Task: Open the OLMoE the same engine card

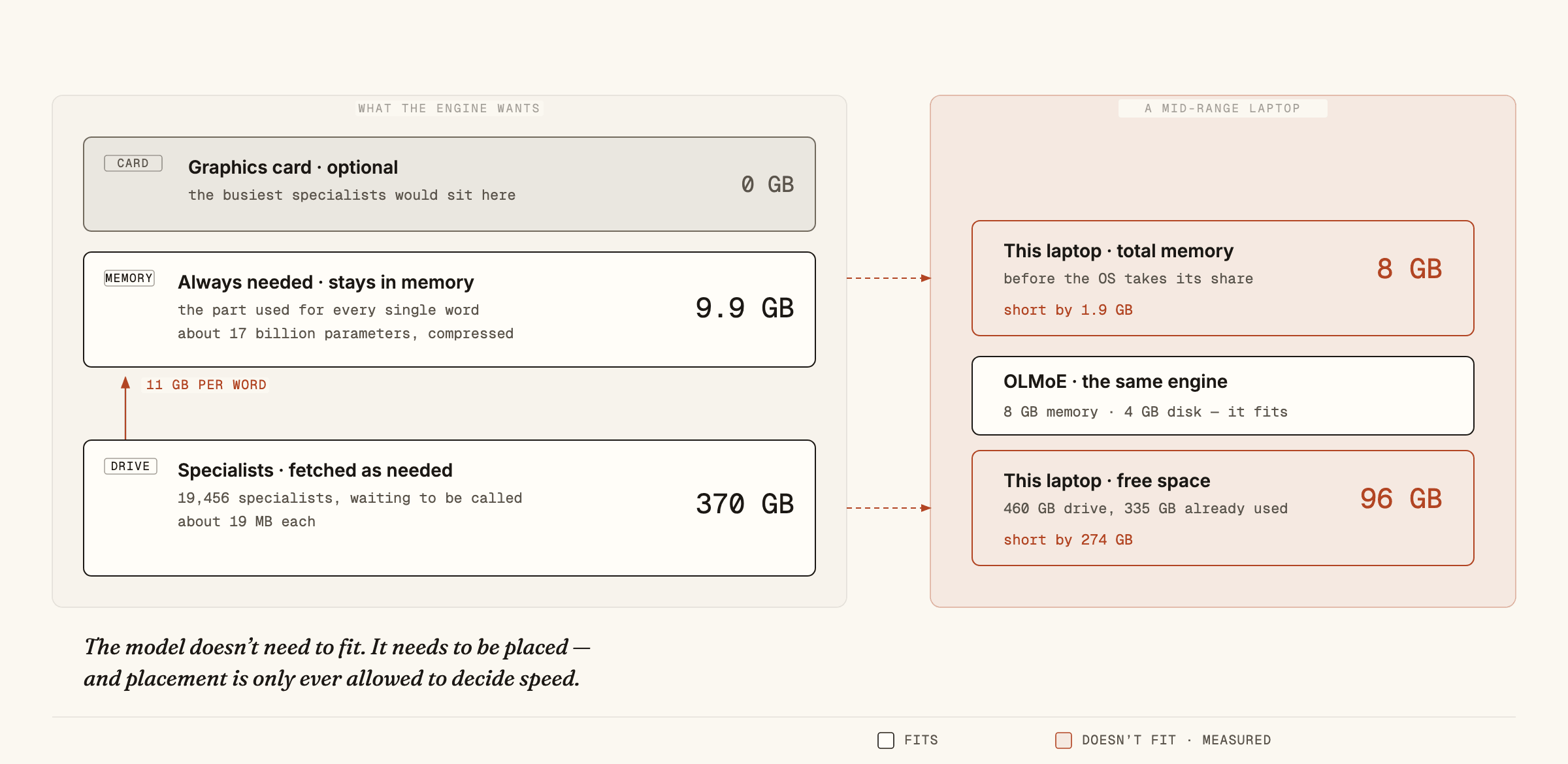Action: [1223, 396]
